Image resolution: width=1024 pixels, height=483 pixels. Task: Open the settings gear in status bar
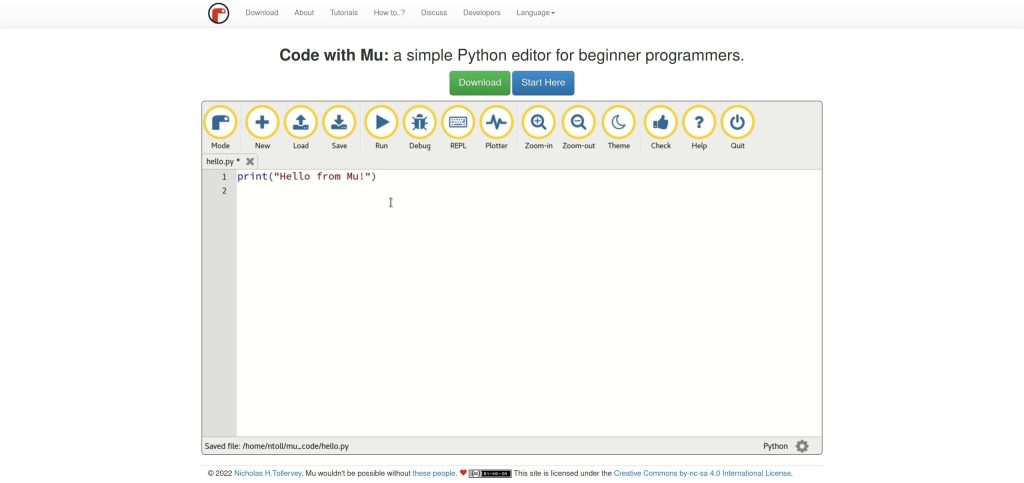(802, 446)
